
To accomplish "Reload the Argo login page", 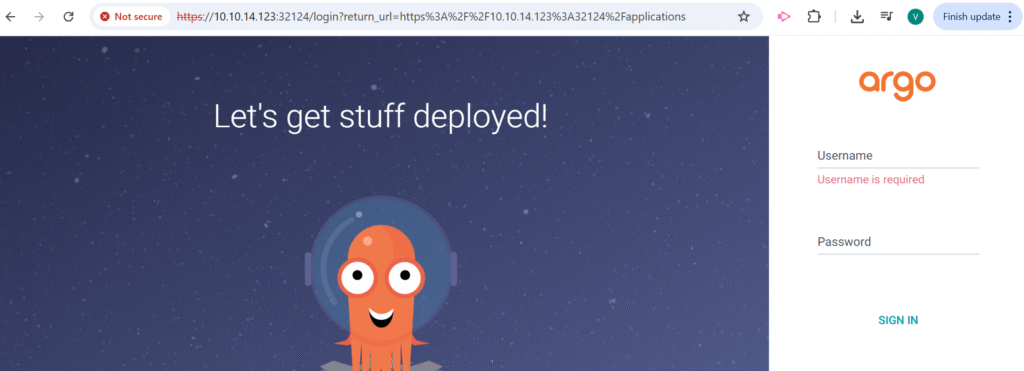I will [x=69, y=17].
